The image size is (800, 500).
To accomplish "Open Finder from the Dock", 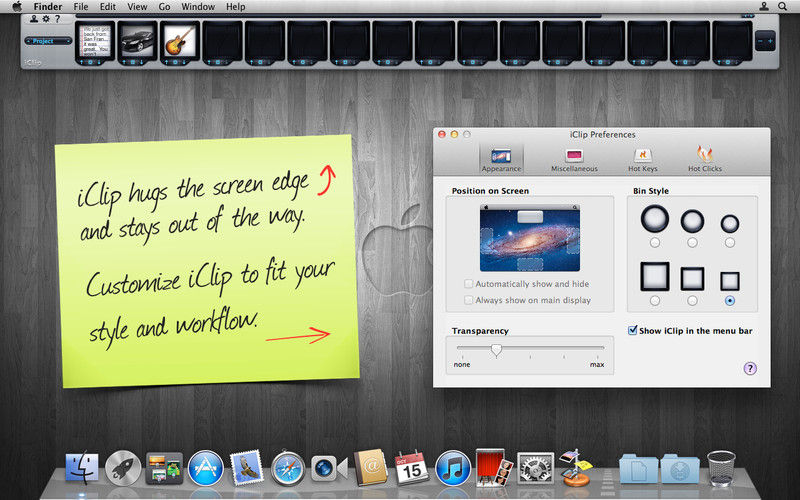I will coord(82,467).
